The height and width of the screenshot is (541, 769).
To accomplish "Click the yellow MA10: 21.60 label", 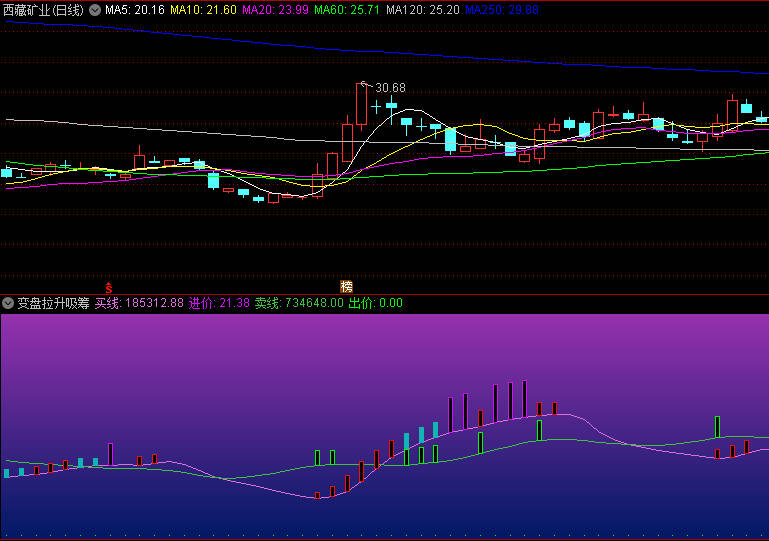I will (x=204, y=10).
